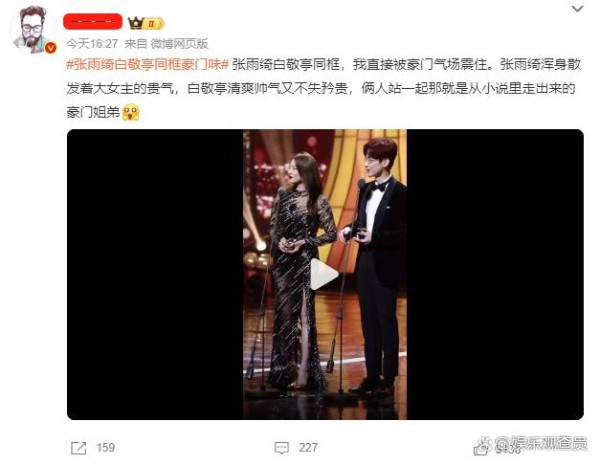Image resolution: width=600 pixels, height=465 pixels.
Task: Click the black right area of video player
Action: click(495, 274)
